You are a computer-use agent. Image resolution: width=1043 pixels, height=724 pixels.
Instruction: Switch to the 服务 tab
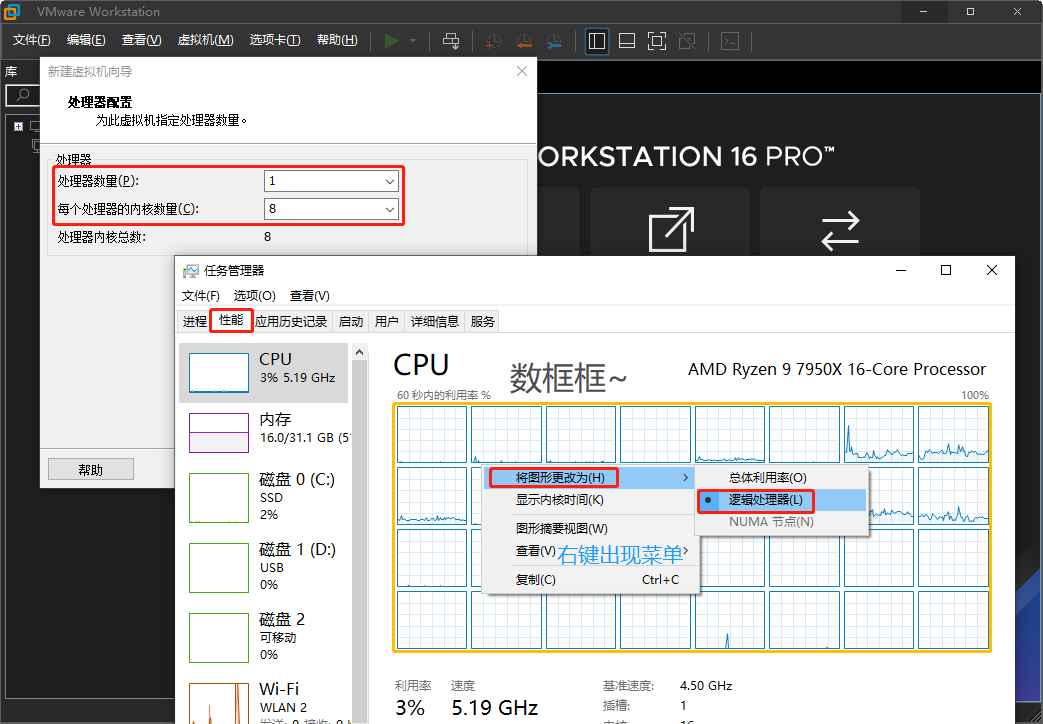[482, 321]
